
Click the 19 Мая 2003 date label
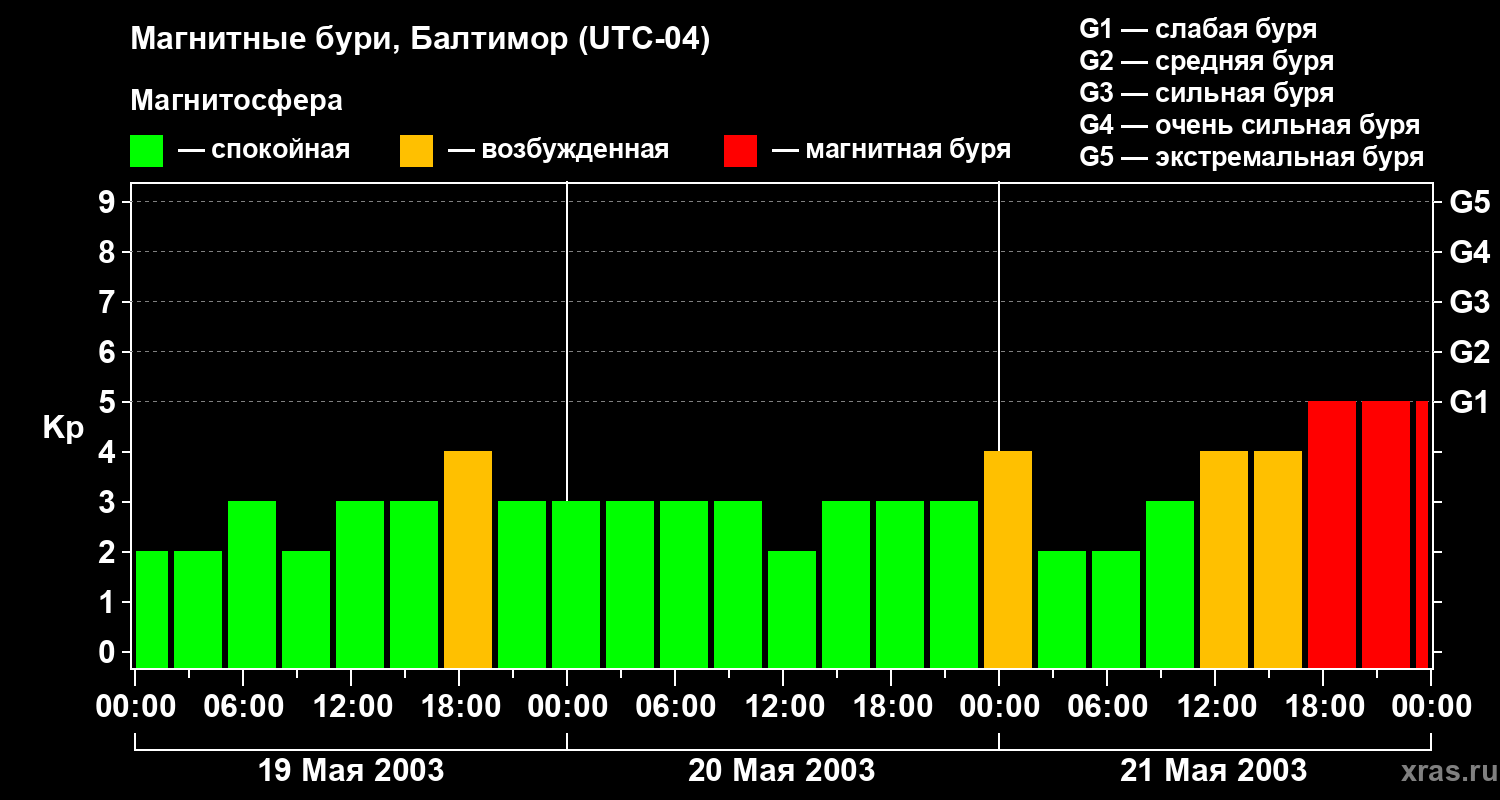[x=351, y=771]
